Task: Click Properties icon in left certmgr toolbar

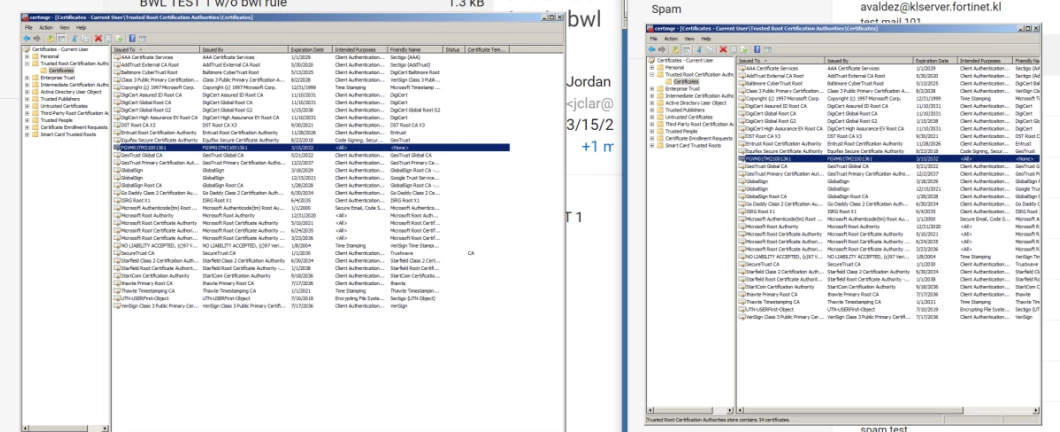Action: point(109,39)
